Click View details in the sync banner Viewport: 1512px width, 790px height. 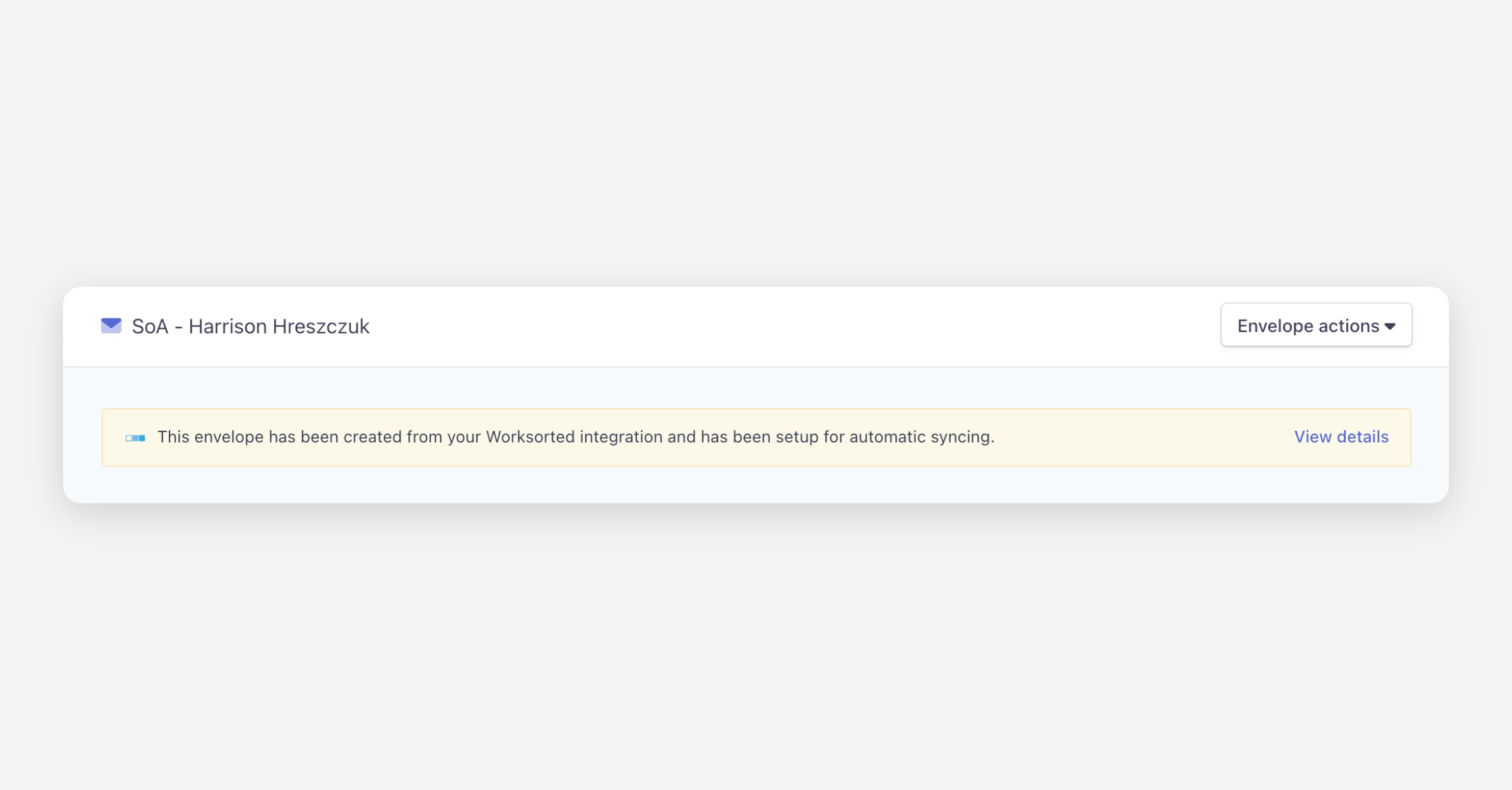[x=1341, y=437]
